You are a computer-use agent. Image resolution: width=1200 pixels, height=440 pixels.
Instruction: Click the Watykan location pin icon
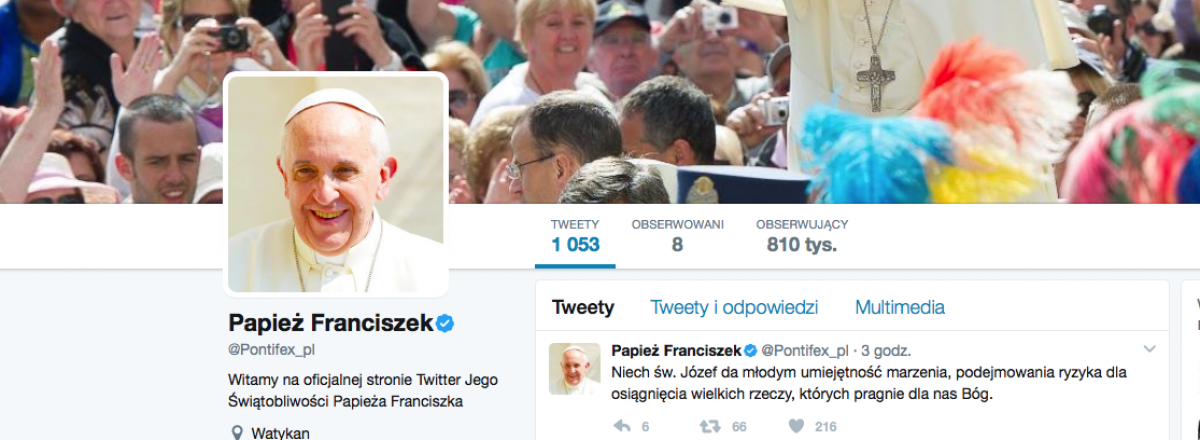tap(237, 433)
